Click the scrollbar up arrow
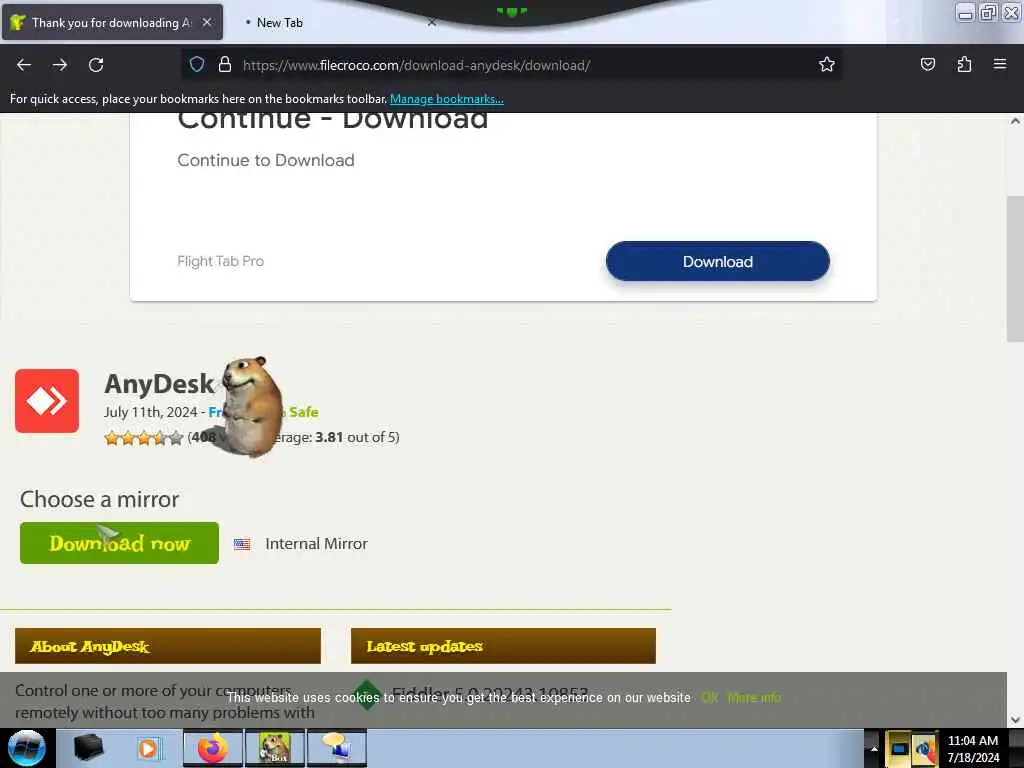 click(1015, 121)
